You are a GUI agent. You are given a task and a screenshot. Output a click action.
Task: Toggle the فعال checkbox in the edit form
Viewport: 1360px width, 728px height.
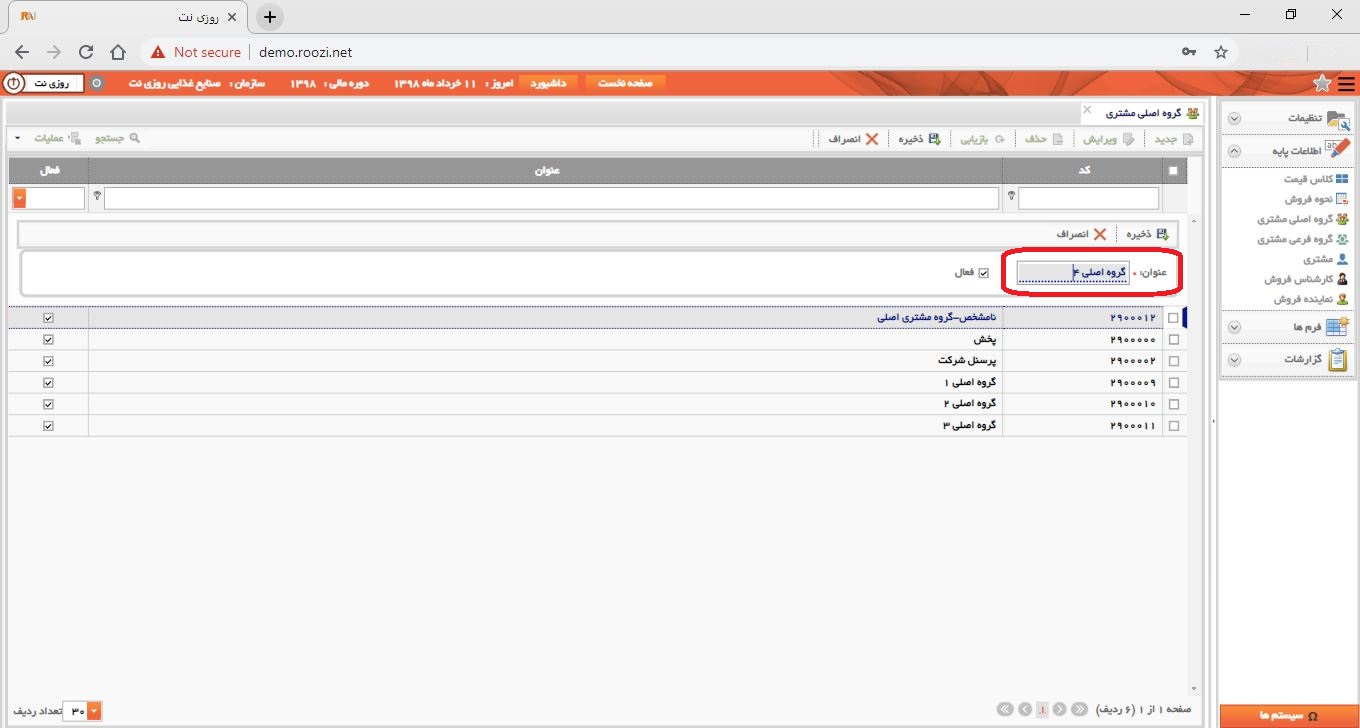tap(983, 273)
